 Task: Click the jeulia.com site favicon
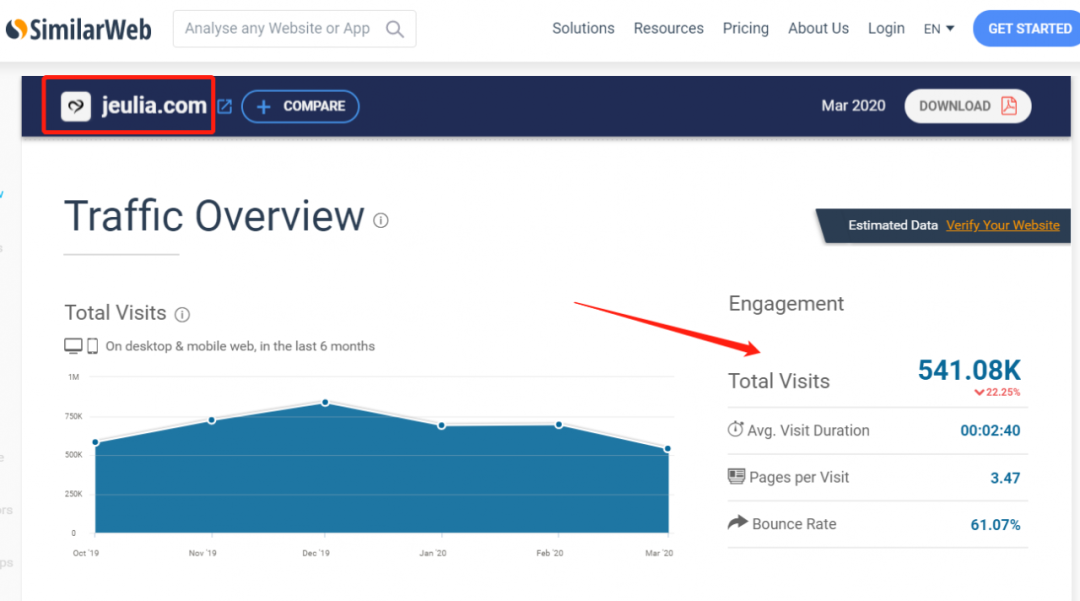[76, 106]
